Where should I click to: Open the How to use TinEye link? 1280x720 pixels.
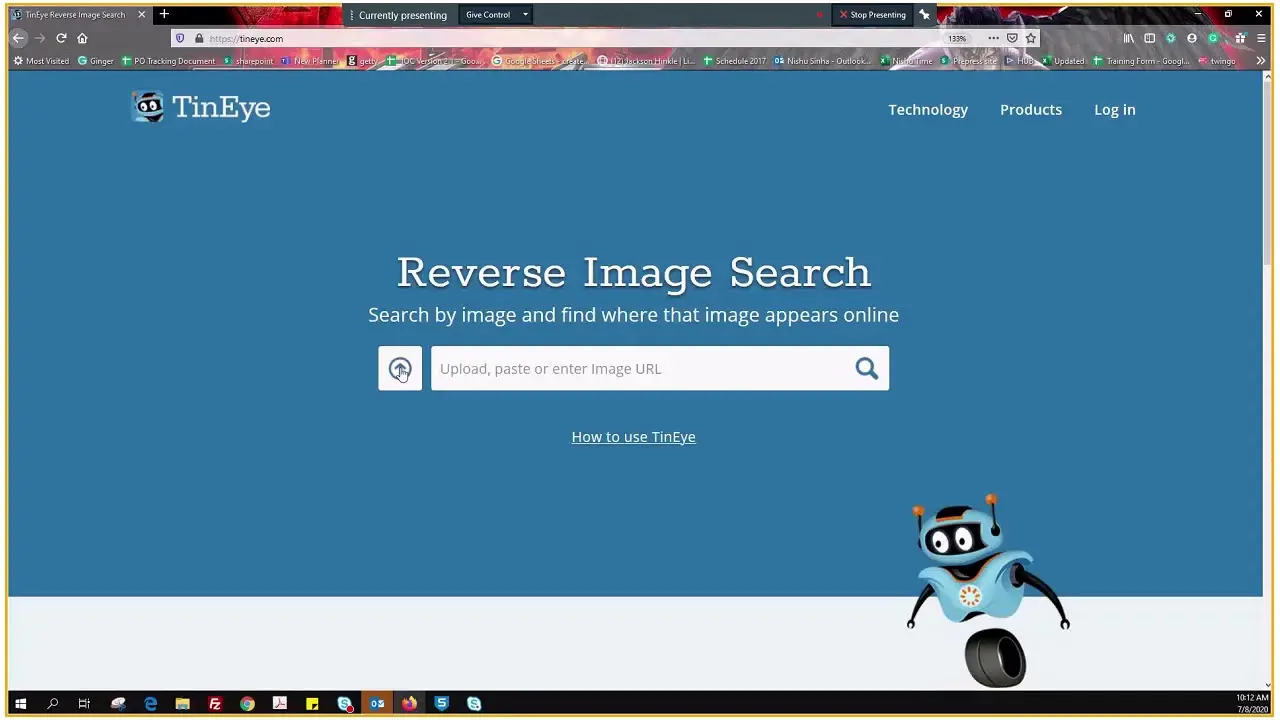[x=633, y=437]
